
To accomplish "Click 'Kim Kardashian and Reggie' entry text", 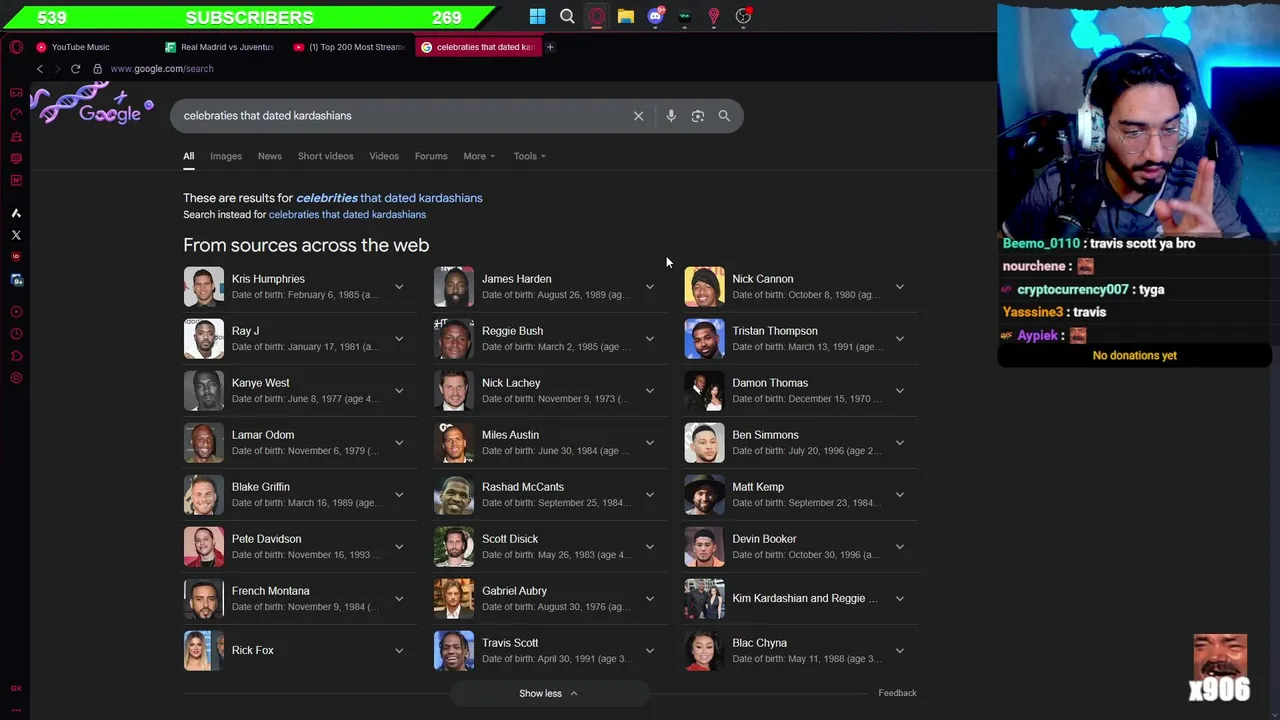I will coord(805,598).
